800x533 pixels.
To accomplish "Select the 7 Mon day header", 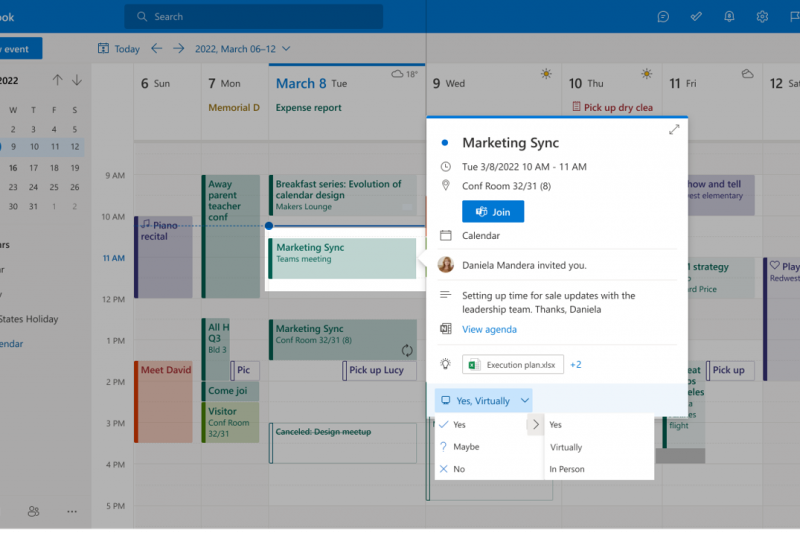I will point(224,83).
